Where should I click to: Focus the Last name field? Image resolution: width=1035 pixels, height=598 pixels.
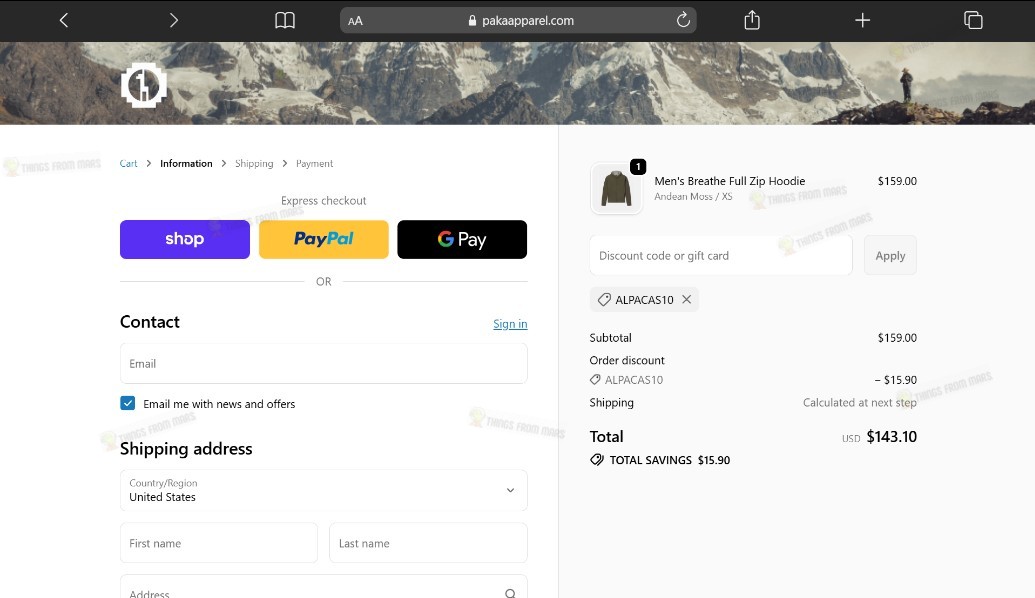tap(428, 543)
